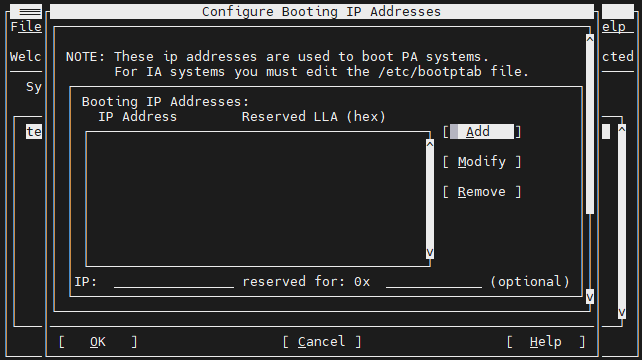This screenshot has height=360, width=642.
Task: Confirm the dialog with OK
Action: 98,342
